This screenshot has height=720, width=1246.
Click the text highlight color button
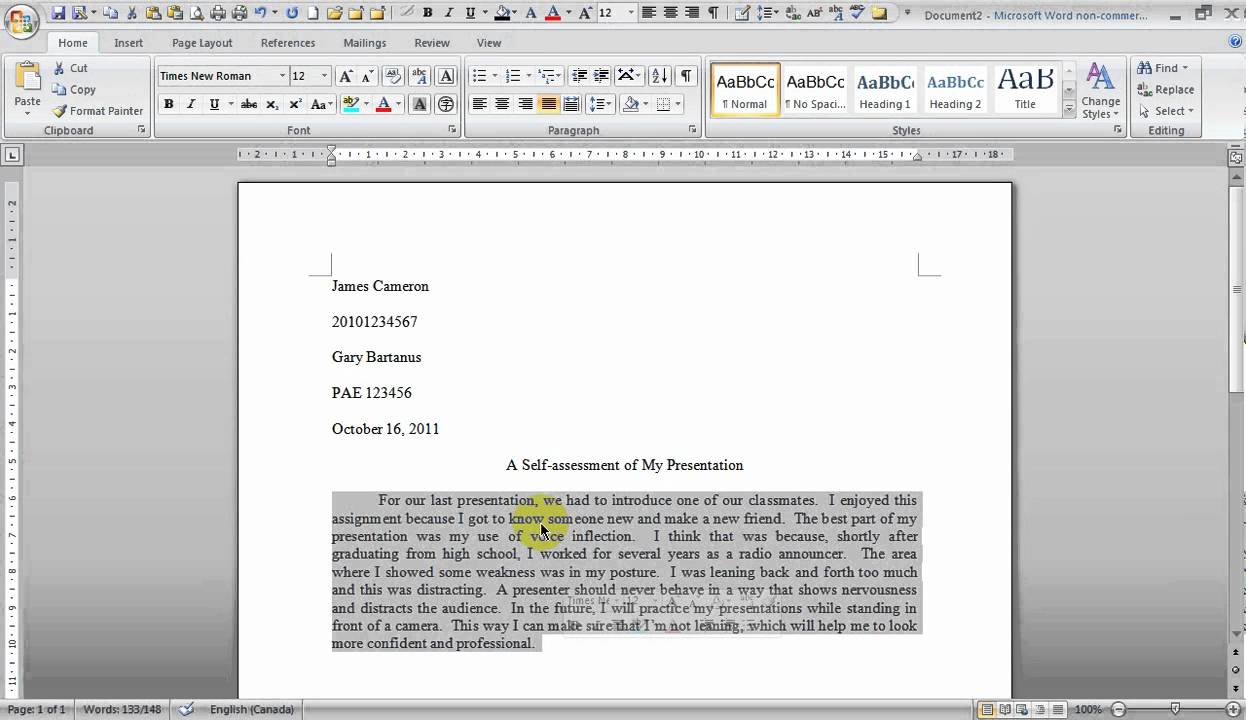[350, 104]
